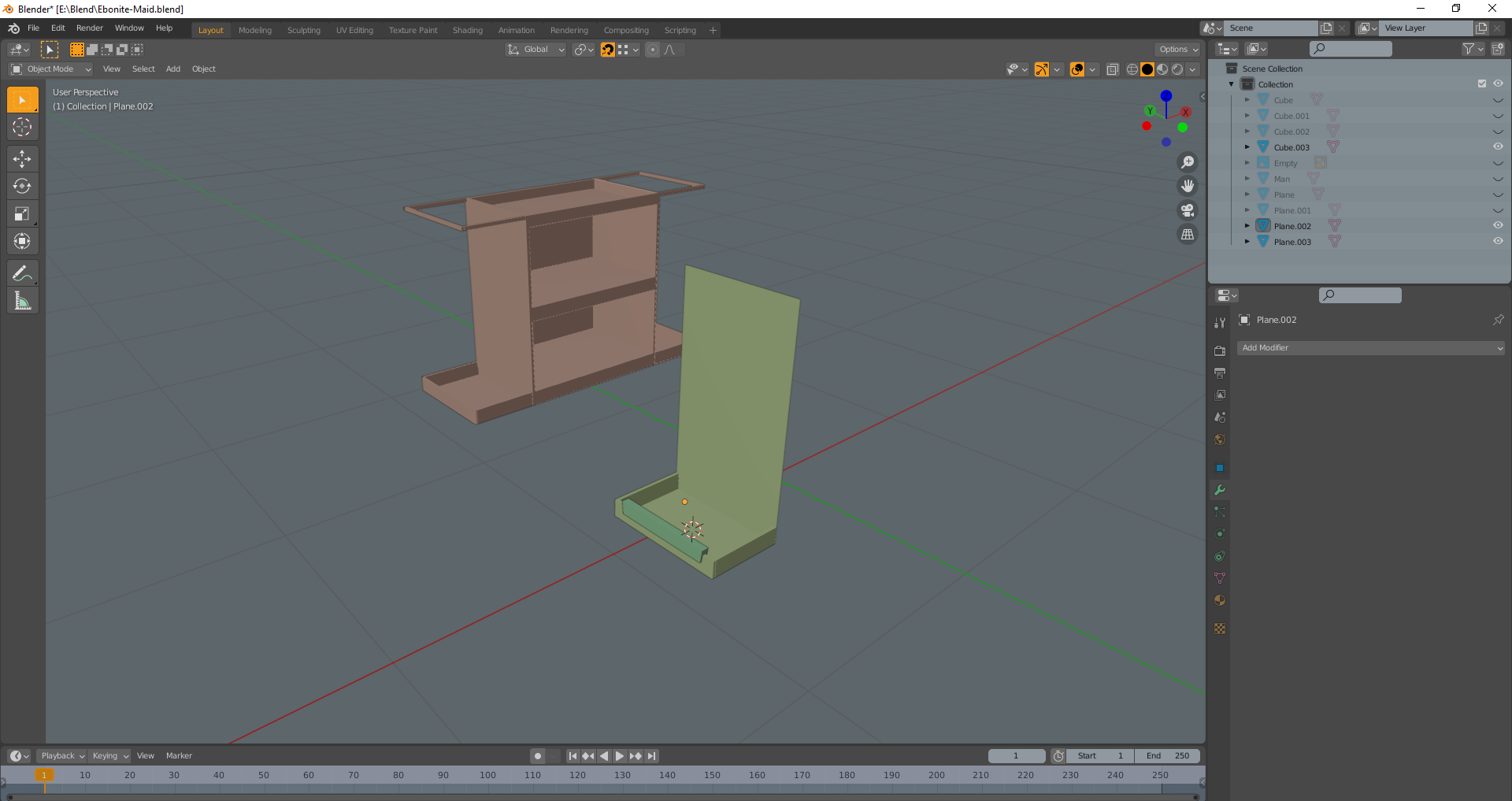The image size is (1512, 801).
Task: Toggle auto keying record button
Action: pos(538,756)
